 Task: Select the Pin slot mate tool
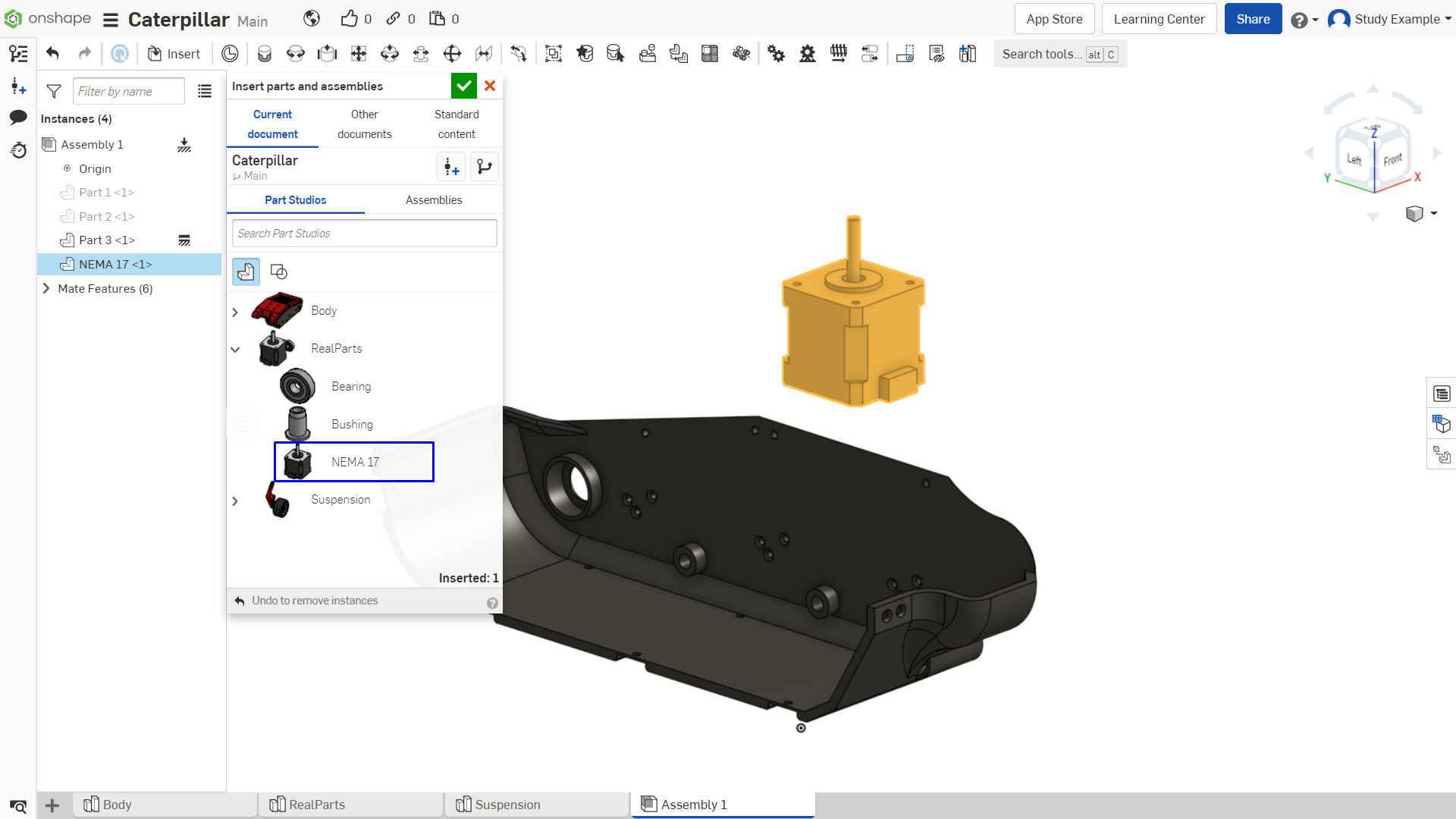coord(421,53)
